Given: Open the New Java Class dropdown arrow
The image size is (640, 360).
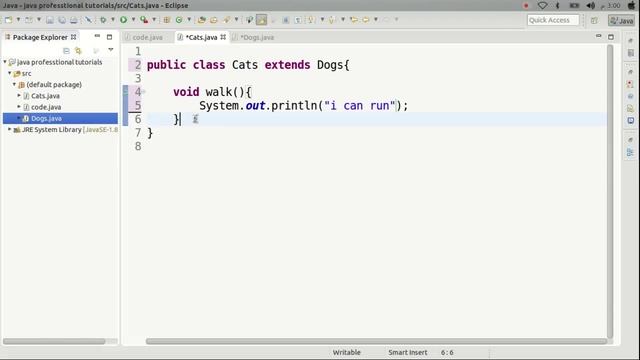Looking at the screenshot, I should pos(189,19).
